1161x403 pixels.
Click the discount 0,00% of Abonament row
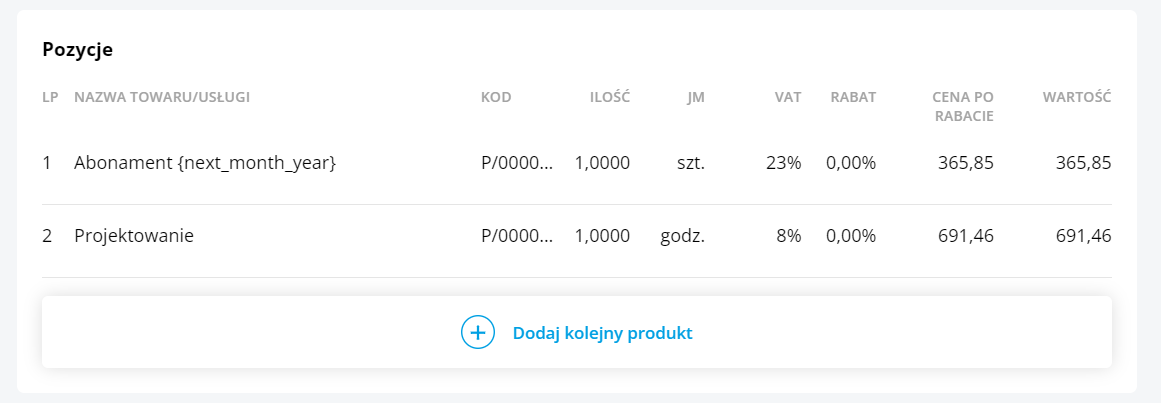pos(851,163)
